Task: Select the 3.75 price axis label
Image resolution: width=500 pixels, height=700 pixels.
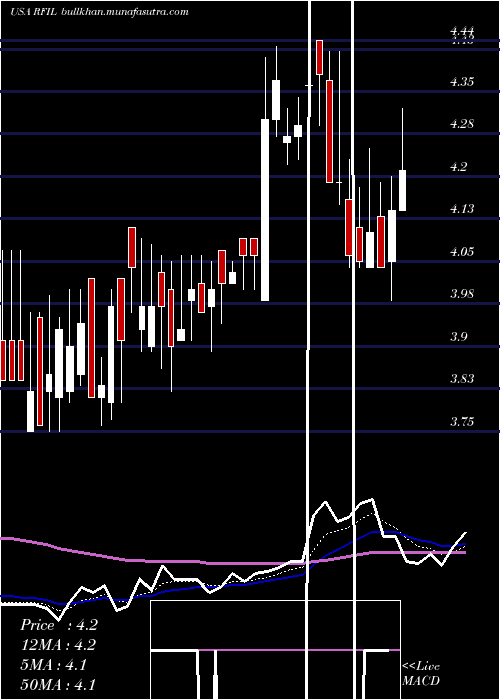Action: point(462,421)
